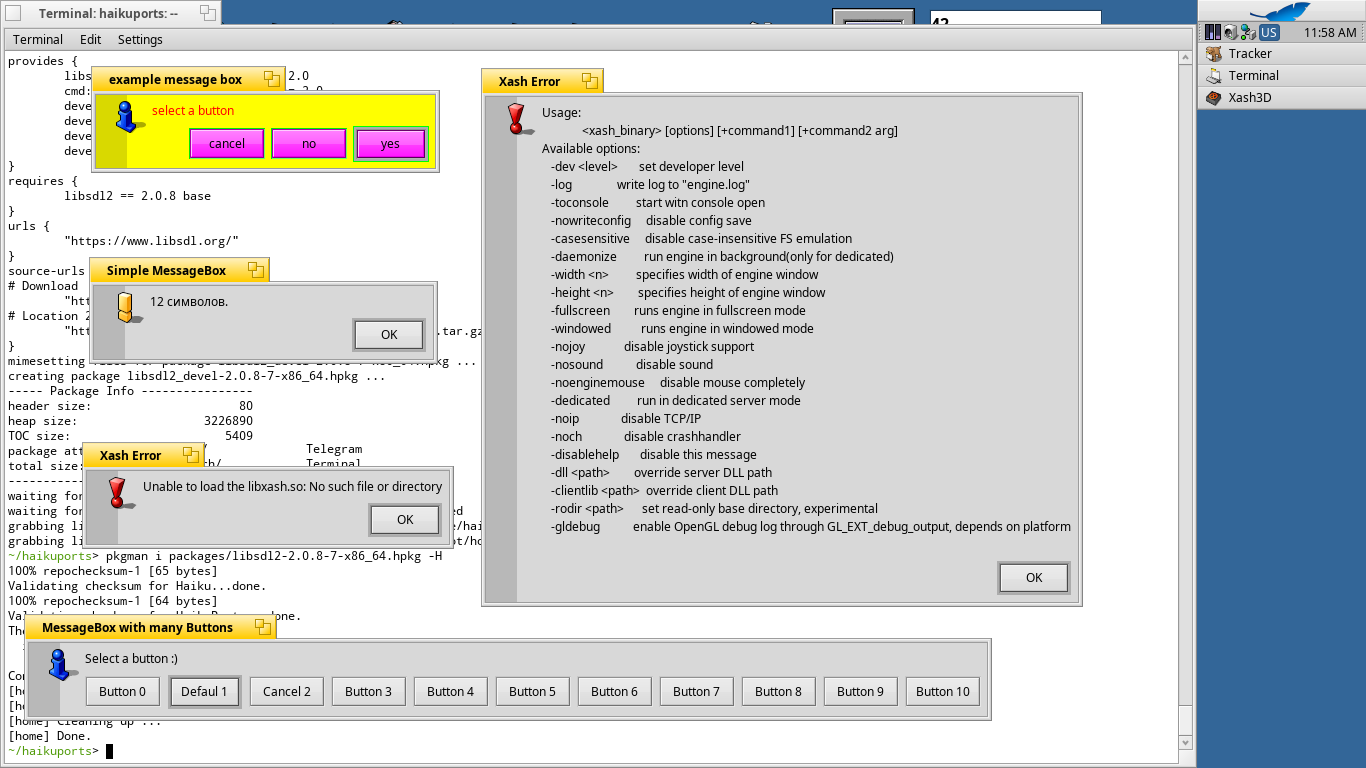Image resolution: width=1366 pixels, height=768 pixels.
Task: Switch to Xash3D in Deskbar
Action: point(1281,98)
